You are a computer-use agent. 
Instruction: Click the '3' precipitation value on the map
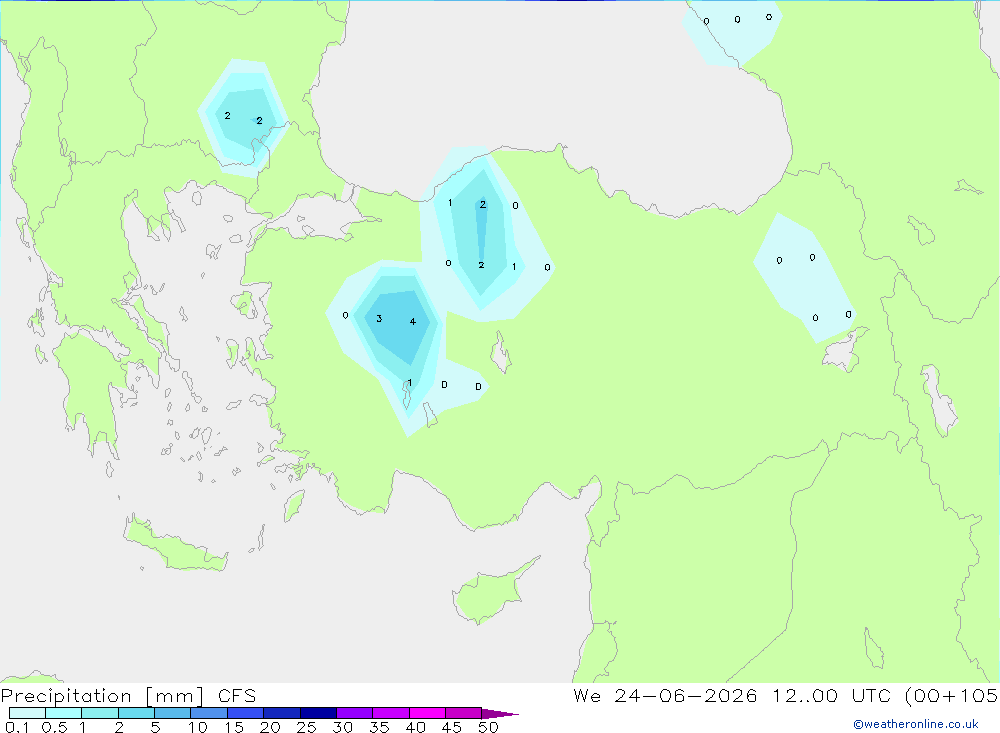pyautogui.click(x=379, y=318)
